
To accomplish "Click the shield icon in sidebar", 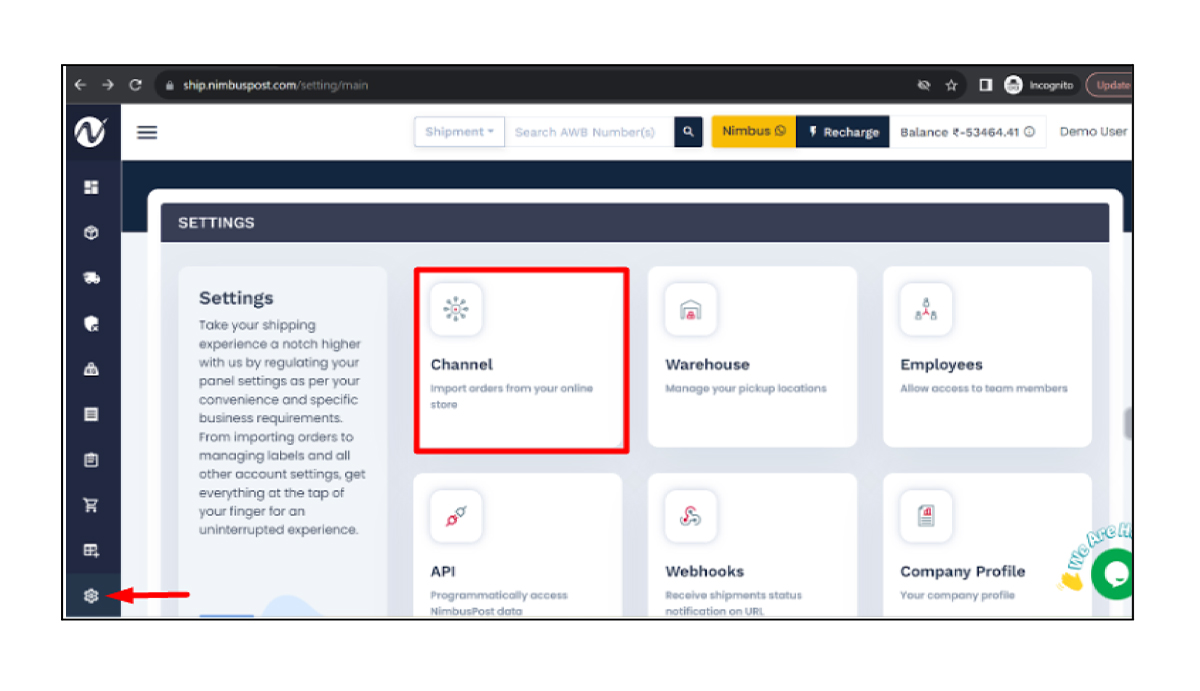I will (x=92, y=323).
